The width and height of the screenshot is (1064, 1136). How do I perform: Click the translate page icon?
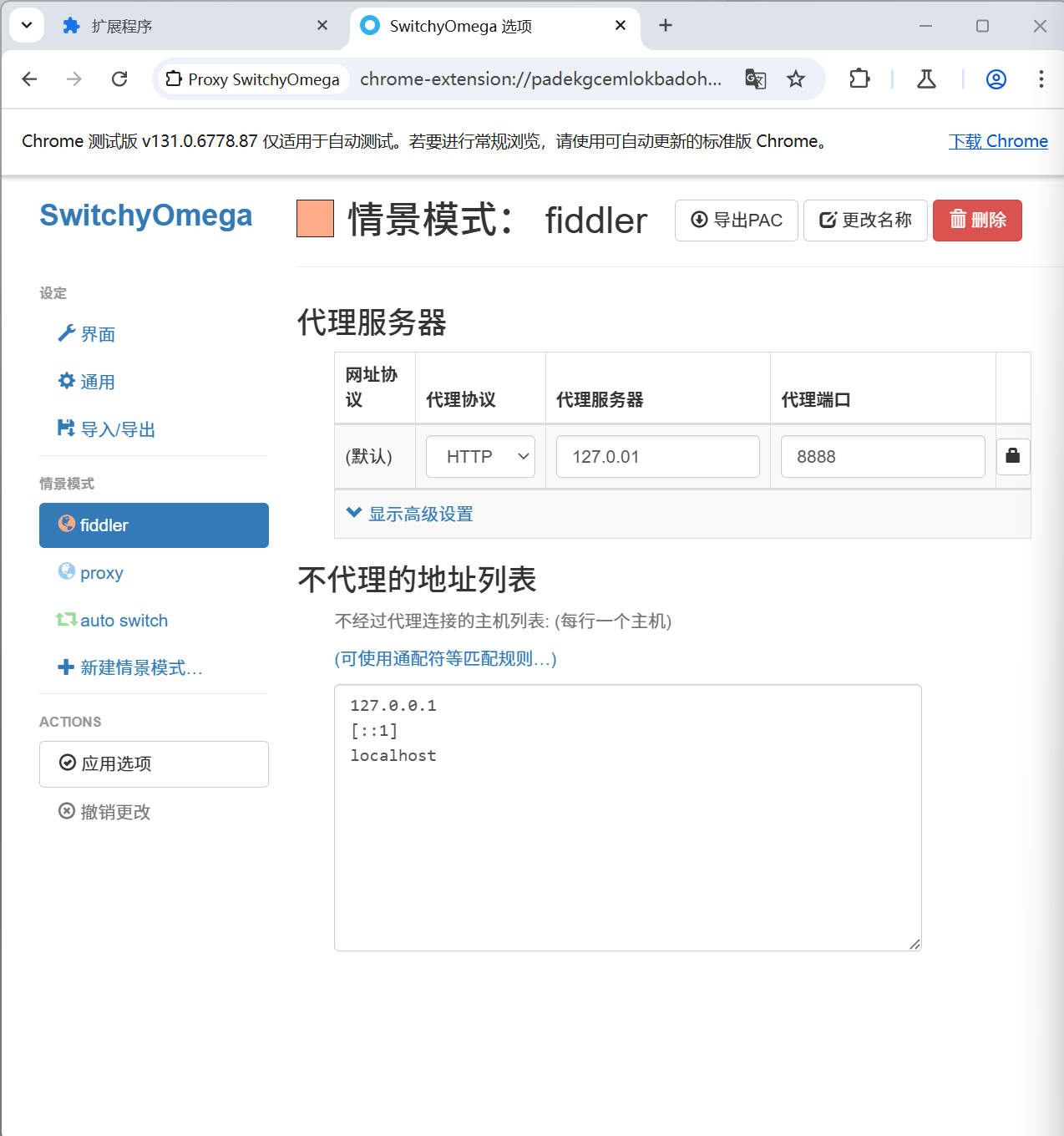click(756, 79)
